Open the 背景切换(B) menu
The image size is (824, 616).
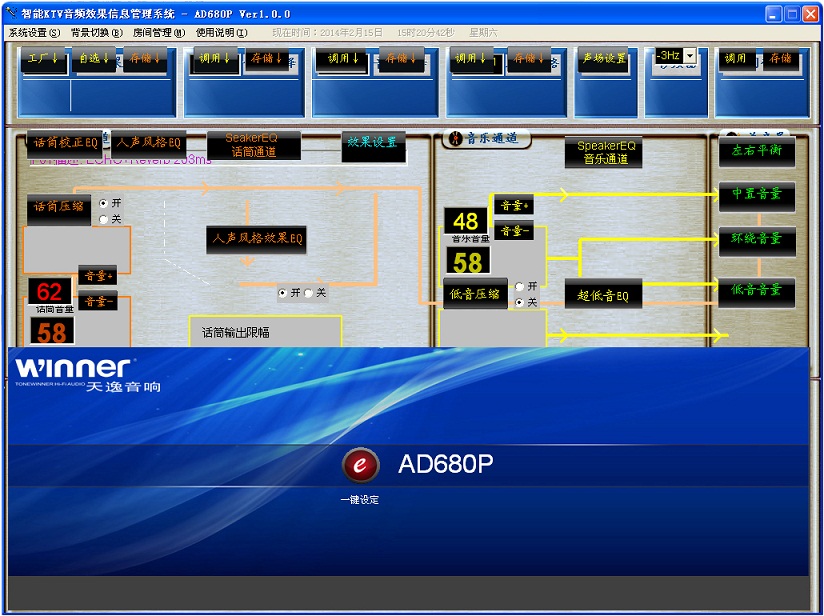[x=97, y=33]
